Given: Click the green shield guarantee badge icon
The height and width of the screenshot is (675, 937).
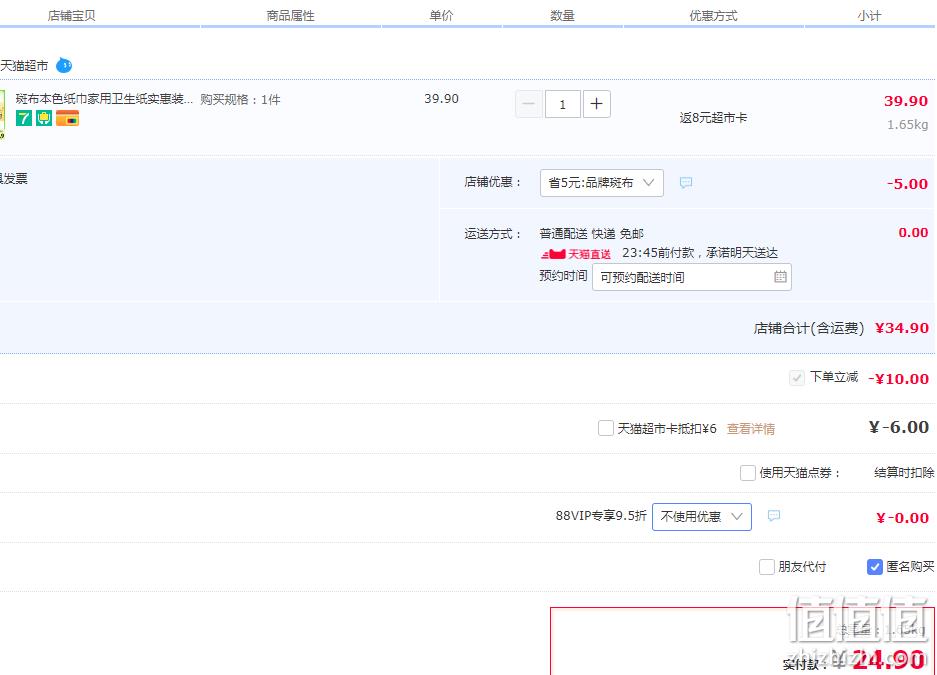Looking at the screenshot, I should [x=44, y=118].
